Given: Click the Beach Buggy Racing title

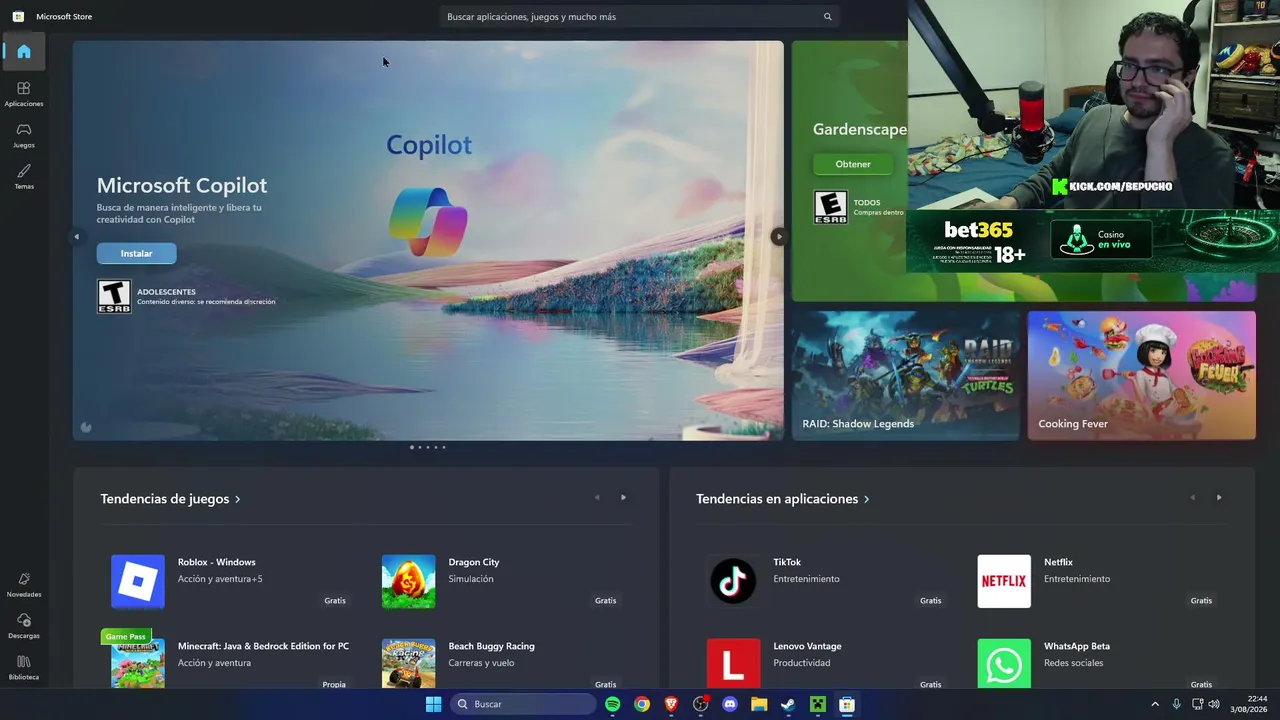Looking at the screenshot, I should 491,646.
